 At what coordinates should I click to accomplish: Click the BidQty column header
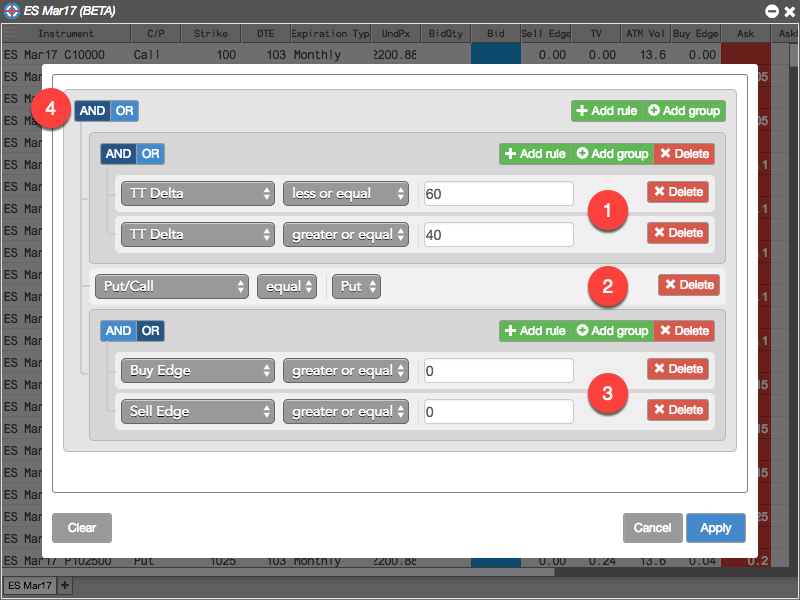pos(446,34)
